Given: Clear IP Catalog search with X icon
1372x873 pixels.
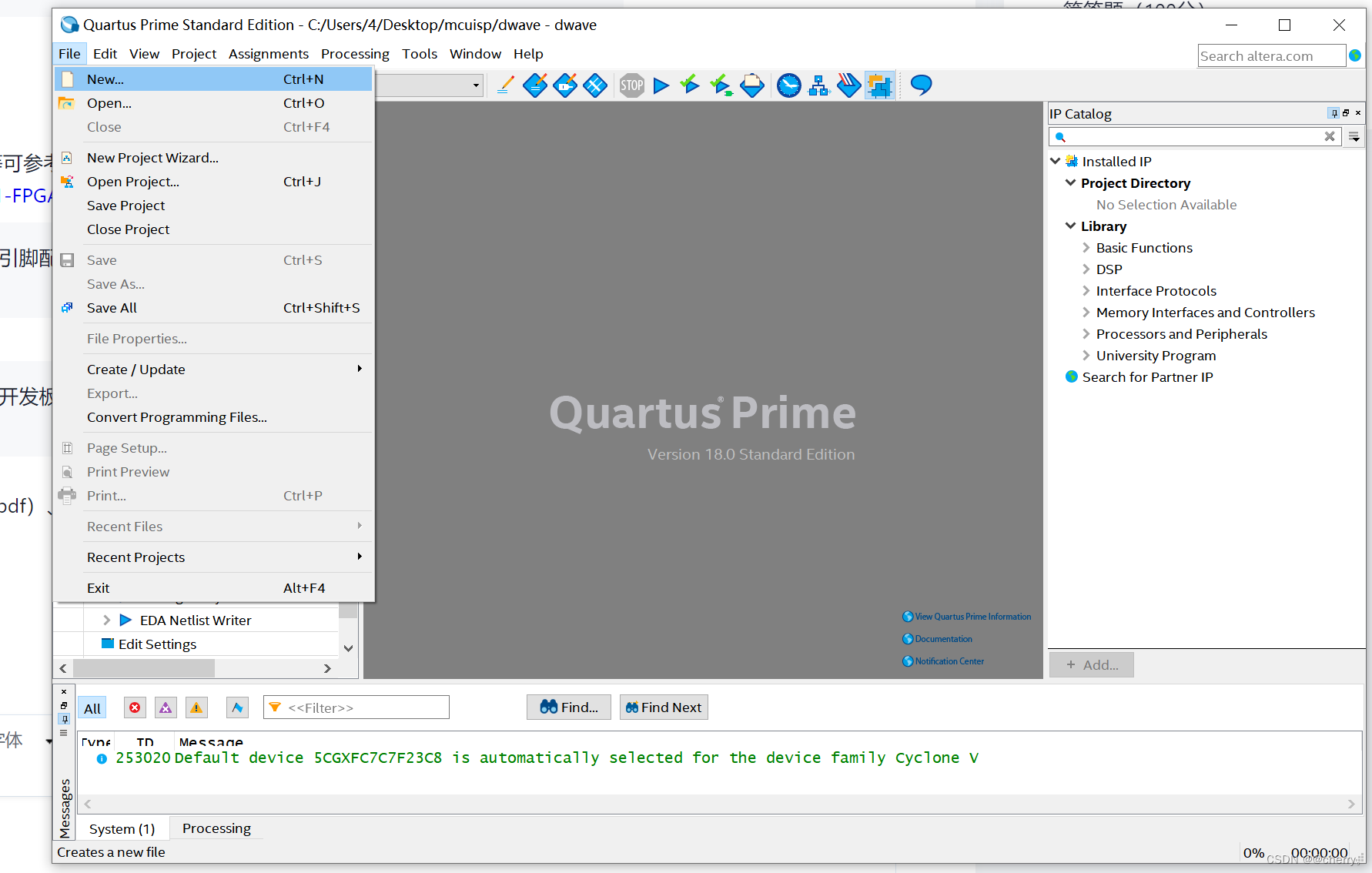Looking at the screenshot, I should [1330, 136].
